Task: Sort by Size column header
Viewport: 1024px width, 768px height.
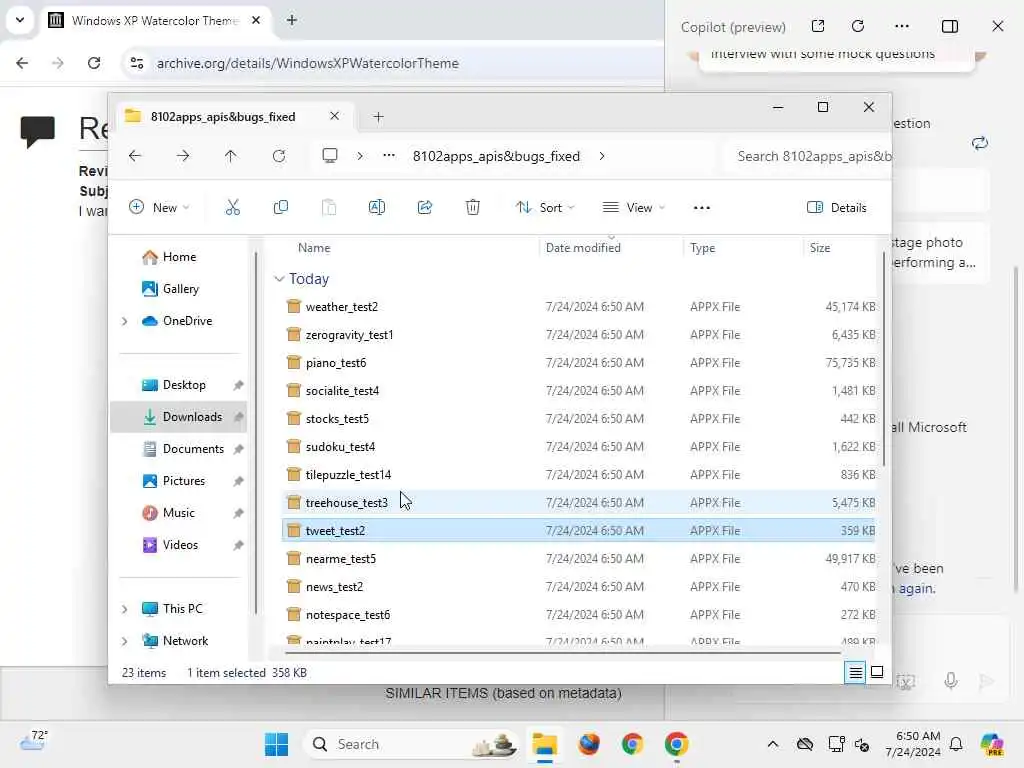Action: click(x=820, y=248)
